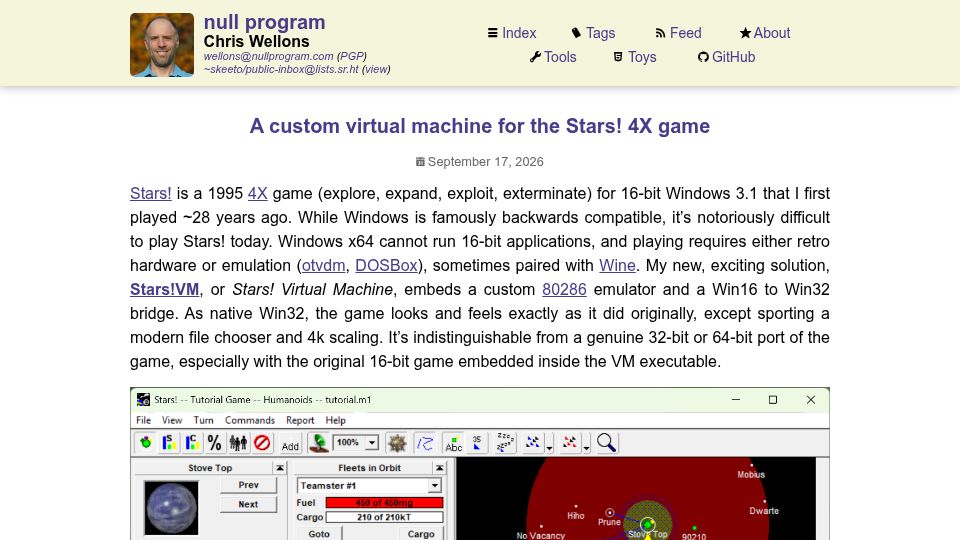Screen dimensions: 960x540
Task: Click the magnifying glass zoom icon
Action: (x=607, y=443)
